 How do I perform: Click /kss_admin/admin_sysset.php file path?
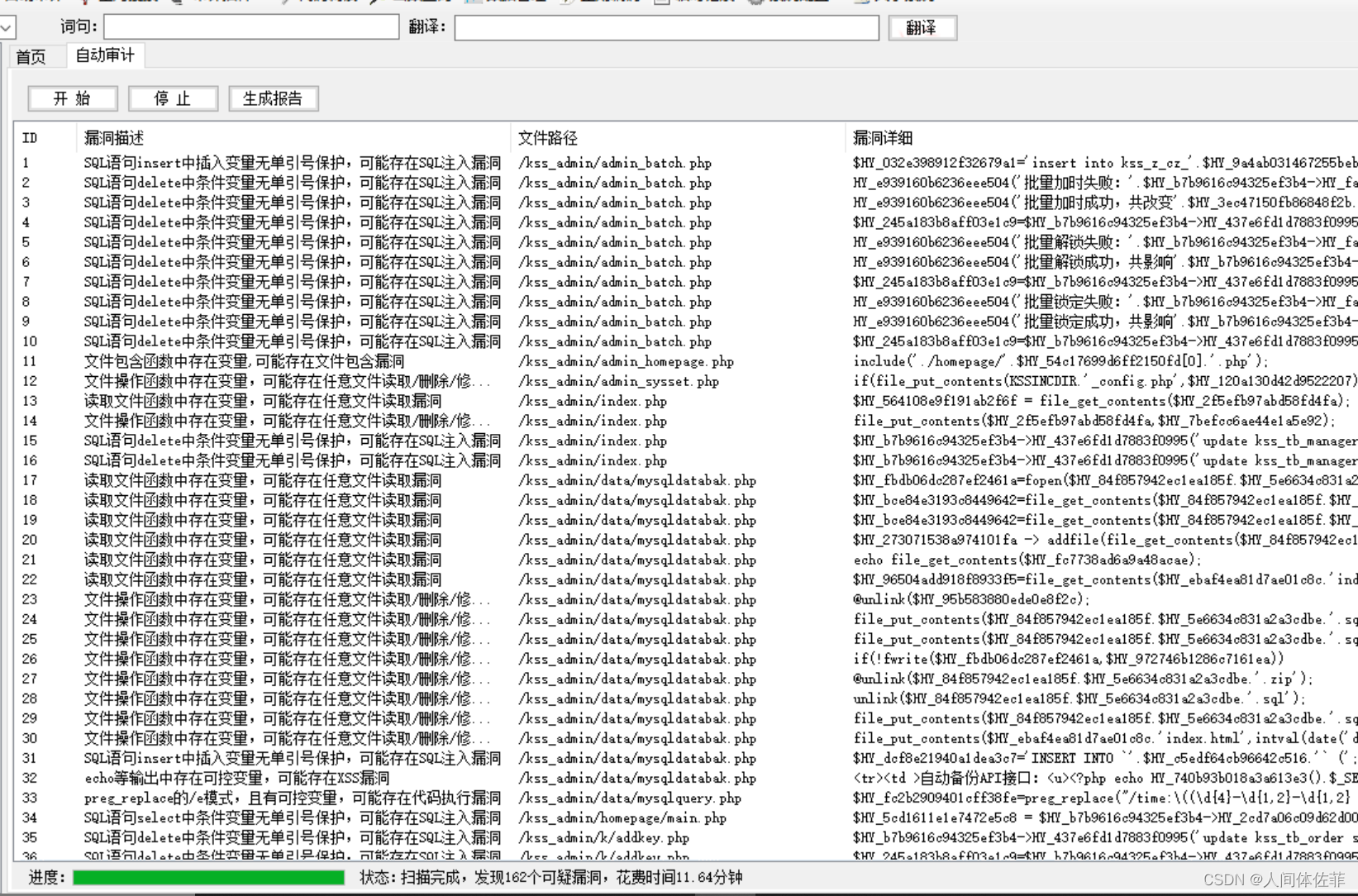click(x=618, y=381)
